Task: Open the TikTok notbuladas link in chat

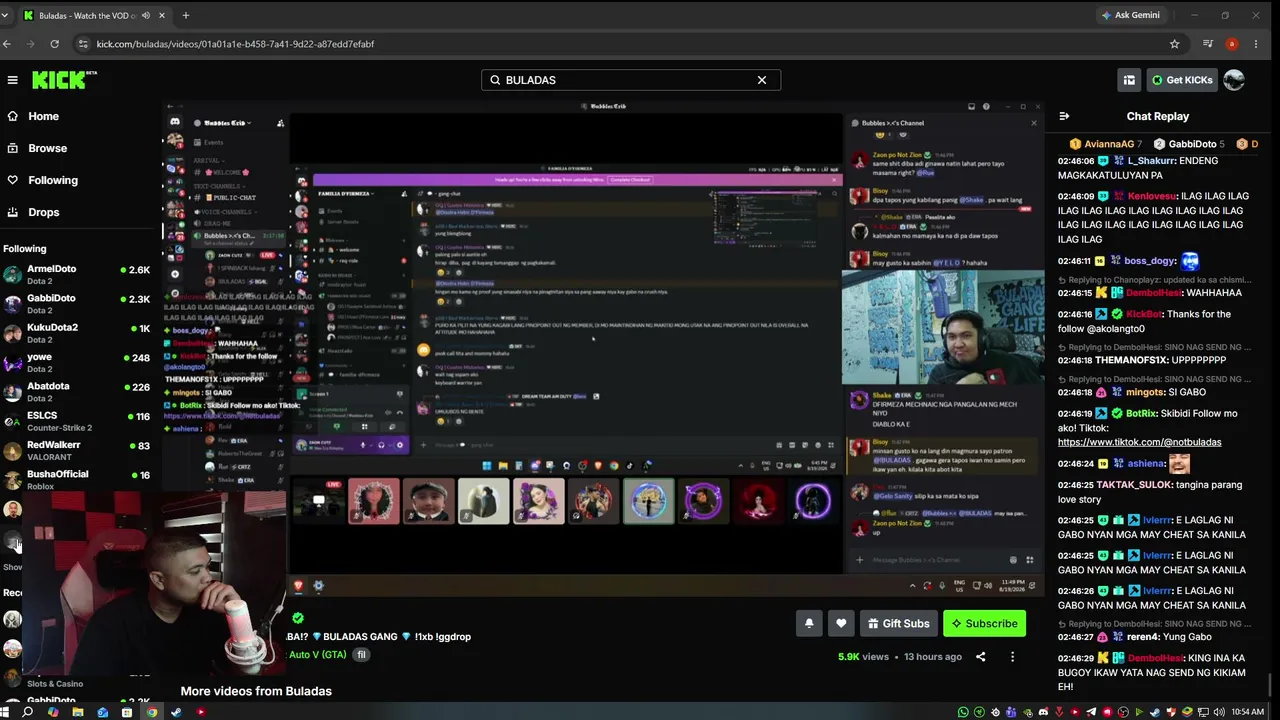Action: pos(1139,442)
